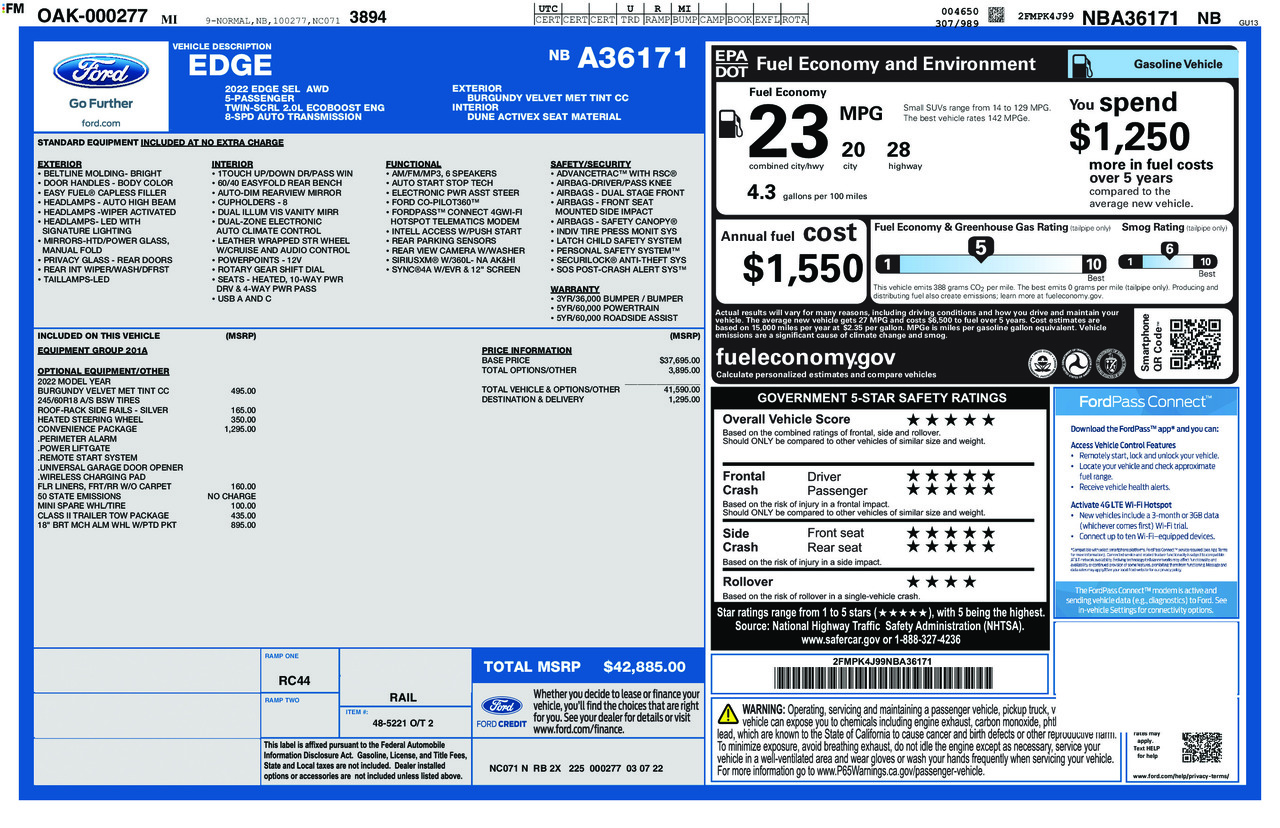The width and height of the screenshot is (1280, 828).
Task: Click the 28 highway MPG value
Action: 898,150
